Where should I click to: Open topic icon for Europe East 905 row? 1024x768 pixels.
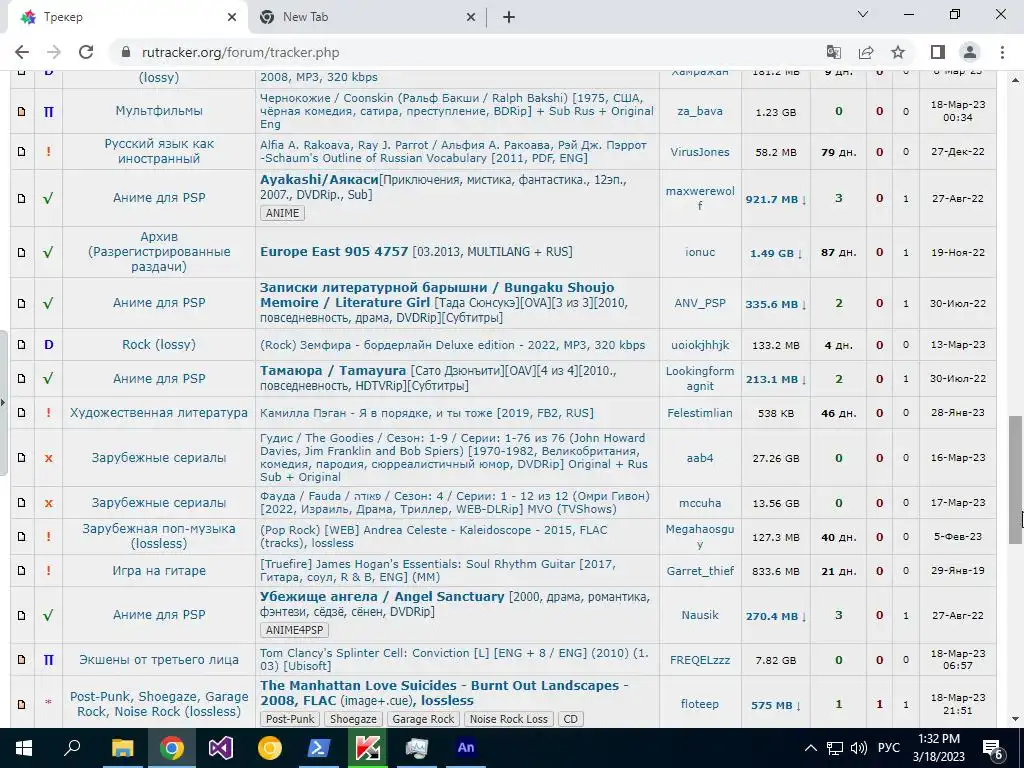click(x=22, y=252)
